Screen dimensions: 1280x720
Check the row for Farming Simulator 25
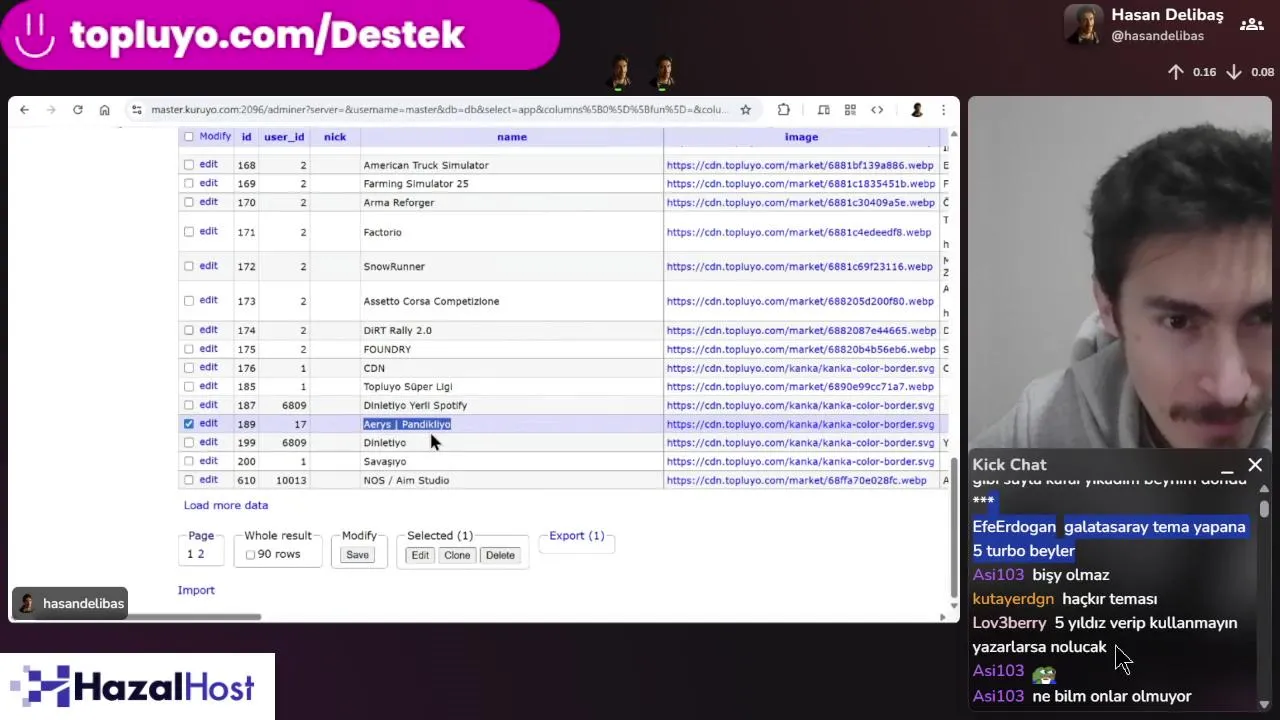189,184
